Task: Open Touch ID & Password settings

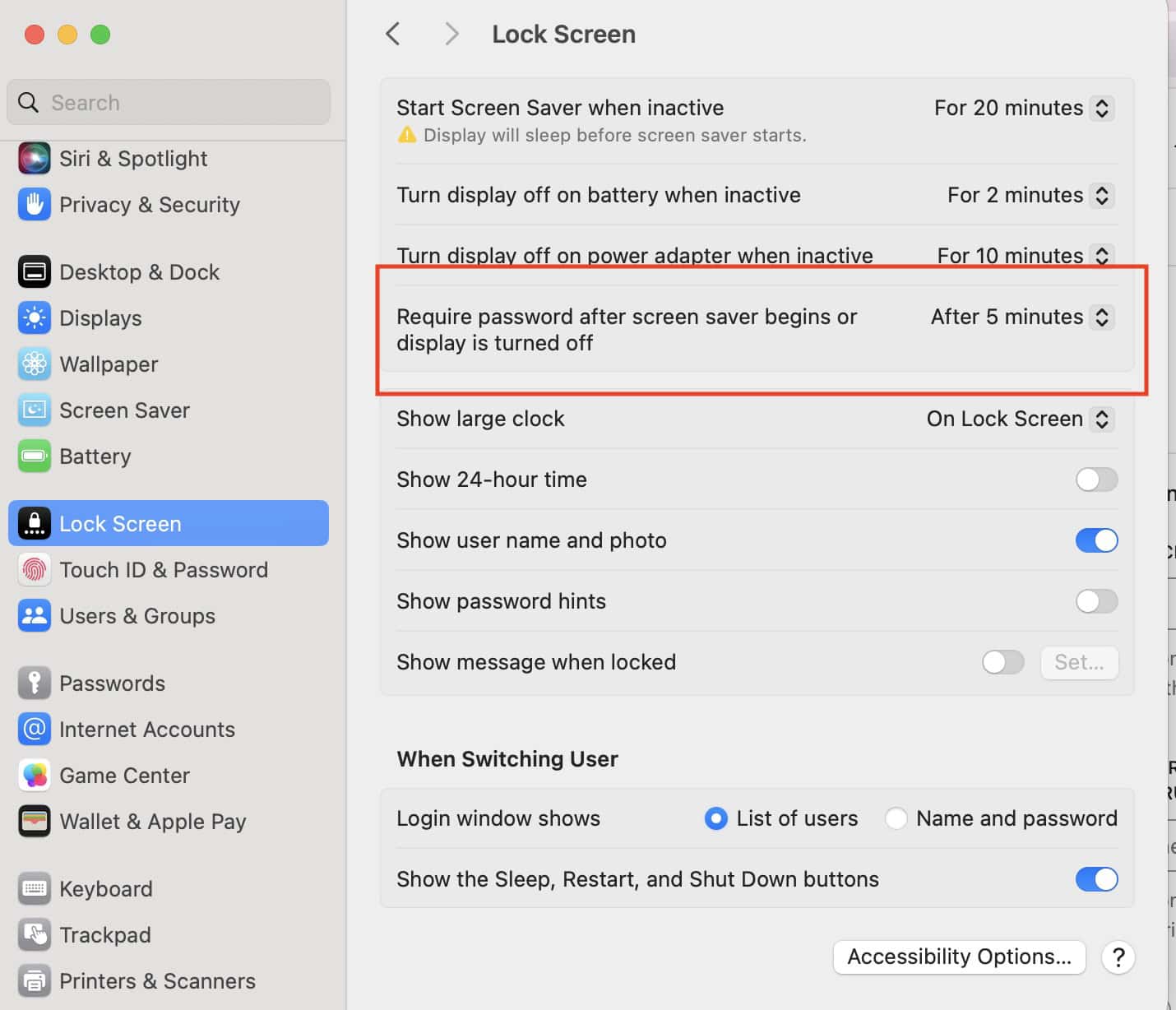Action: [164, 569]
